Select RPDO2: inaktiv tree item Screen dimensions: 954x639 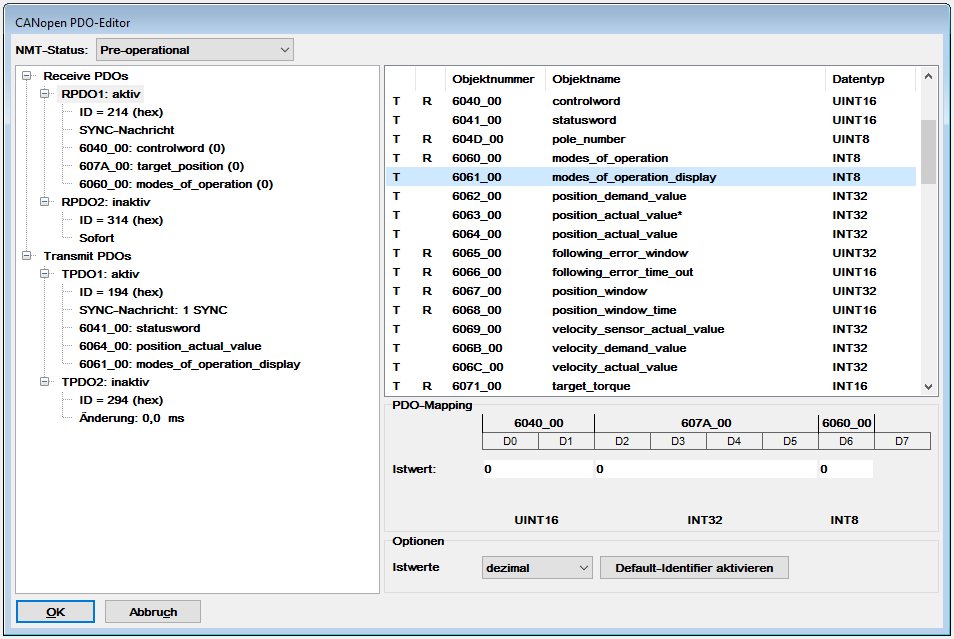point(106,202)
